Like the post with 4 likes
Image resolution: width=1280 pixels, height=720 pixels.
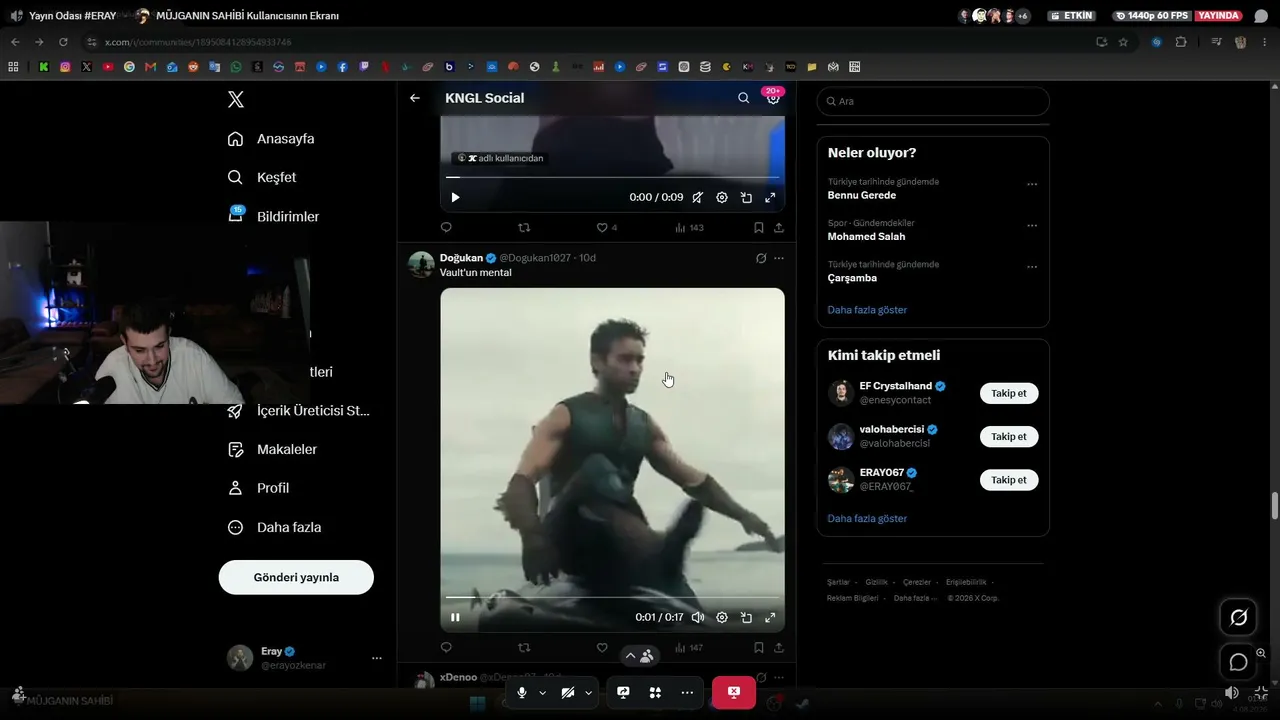point(606,228)
